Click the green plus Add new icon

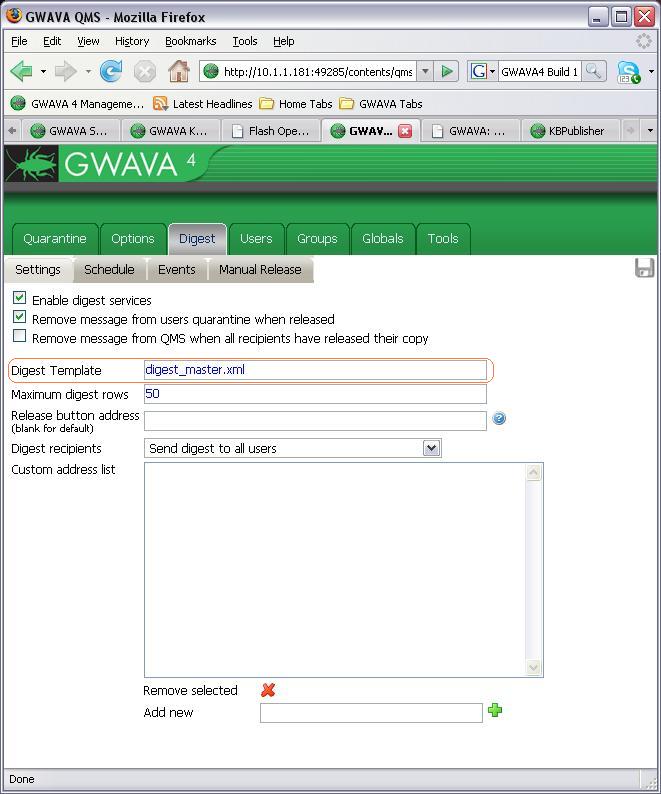tap(495, 710)
